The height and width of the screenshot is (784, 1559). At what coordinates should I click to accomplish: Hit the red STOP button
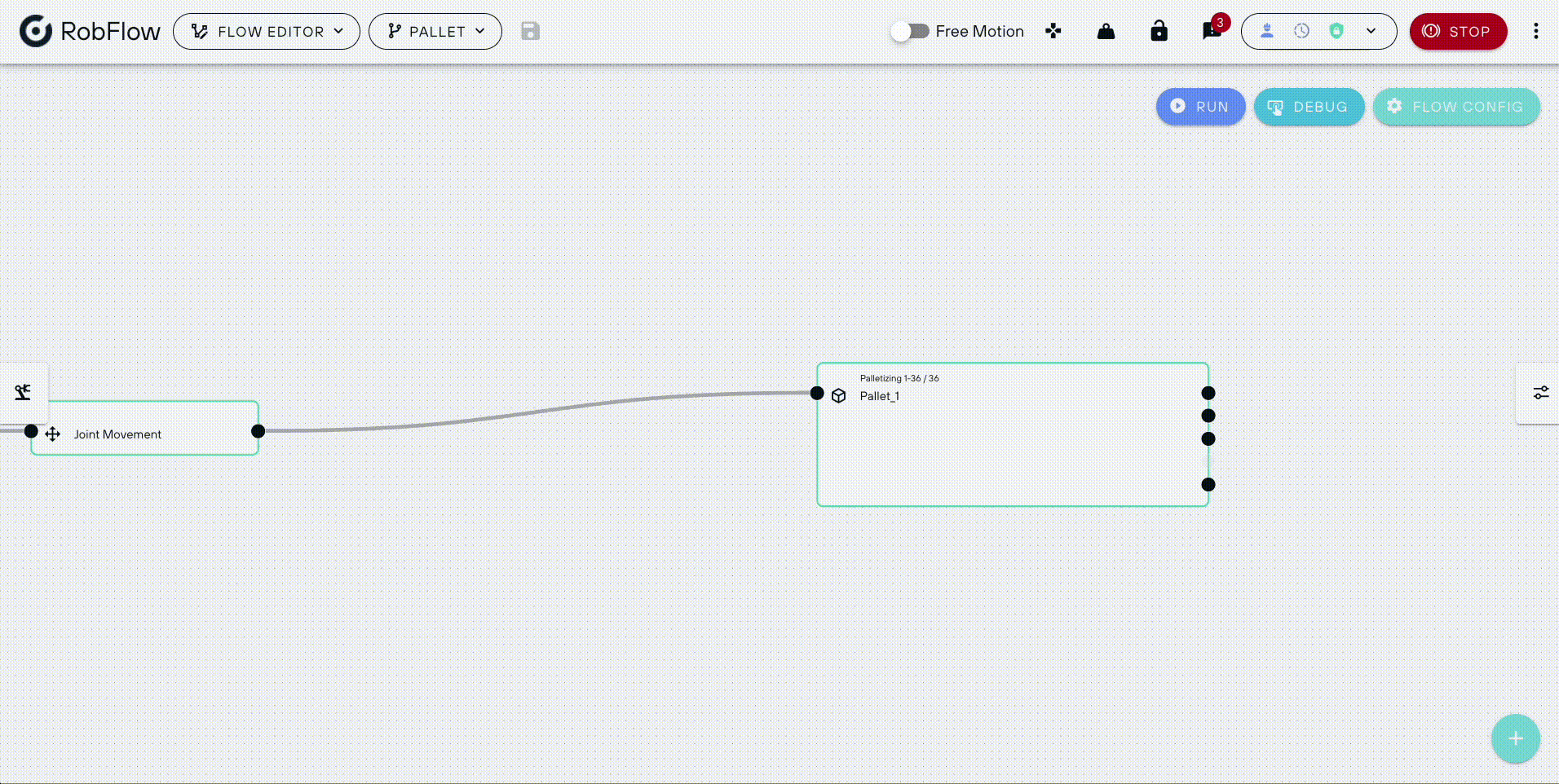(1458, 31)
